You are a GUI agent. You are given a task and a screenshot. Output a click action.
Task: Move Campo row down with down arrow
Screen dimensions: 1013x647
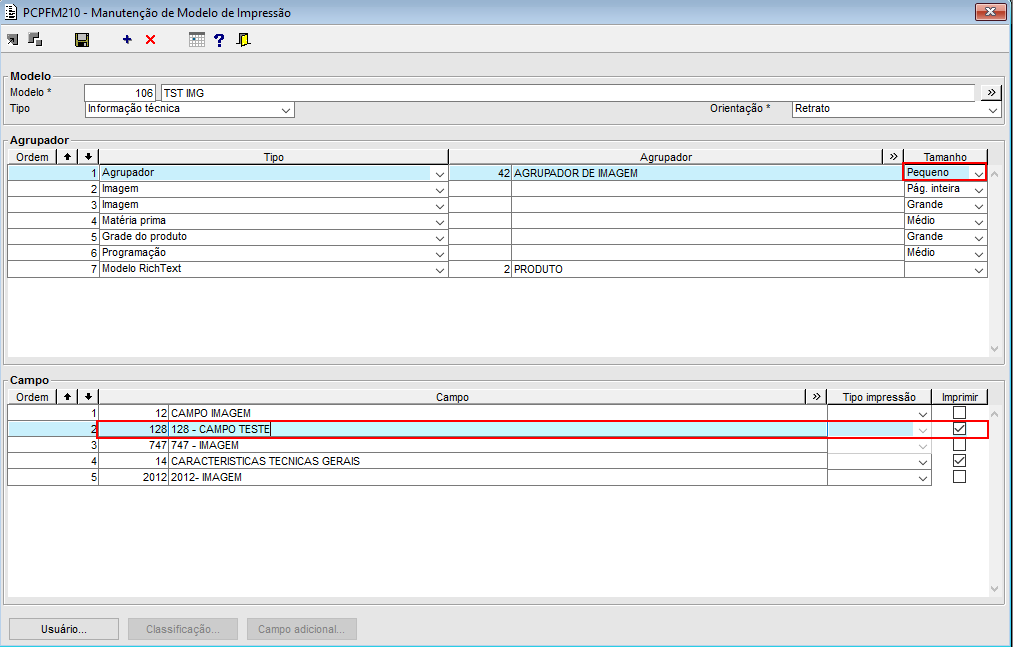[x=88, y=396]
